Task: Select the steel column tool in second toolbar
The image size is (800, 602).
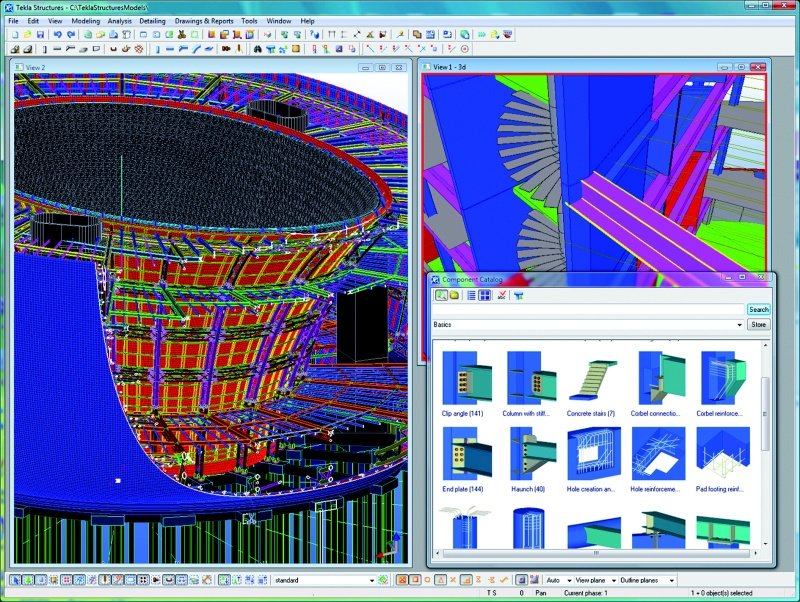Action: pyautogui.click(x=44, y=49)
